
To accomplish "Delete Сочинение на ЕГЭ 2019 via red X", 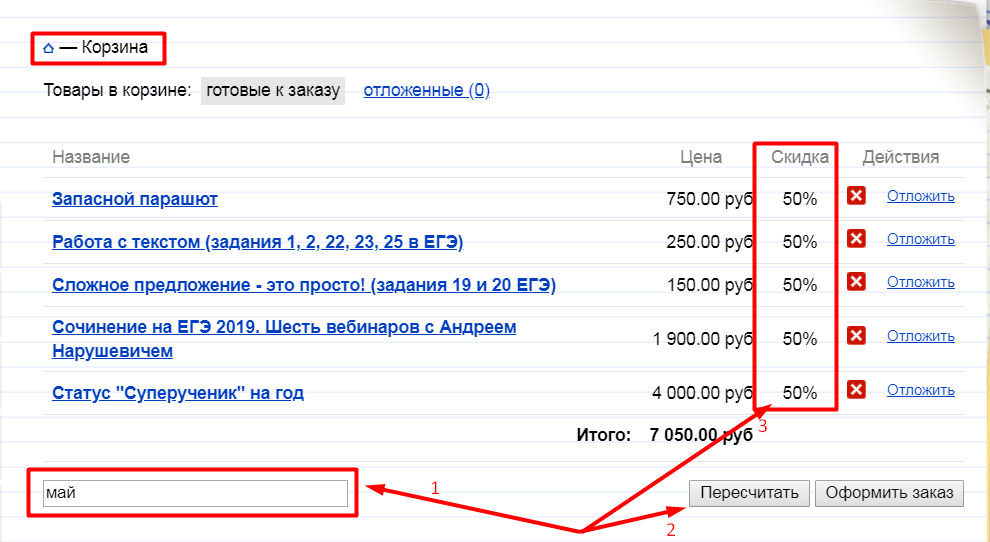I will point(856,336).
